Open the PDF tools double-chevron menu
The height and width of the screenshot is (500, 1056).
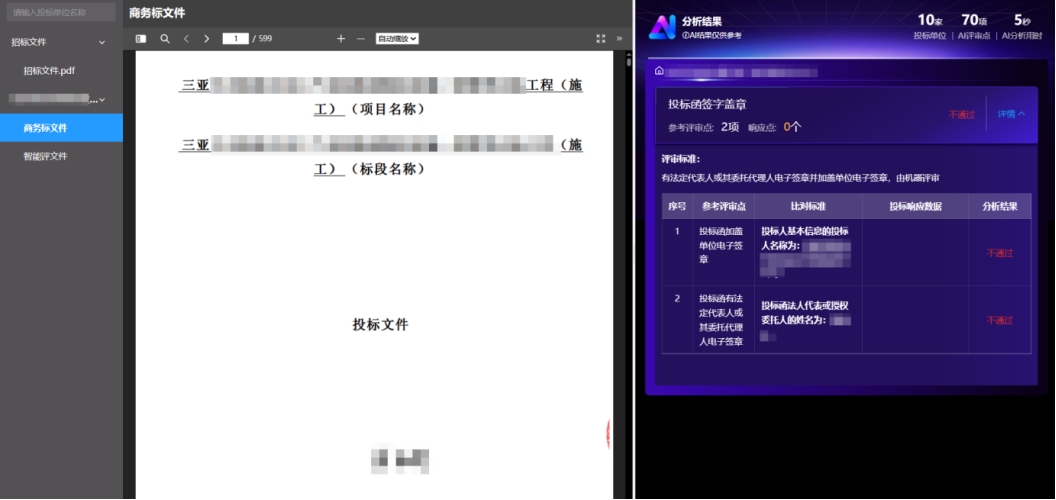(x=619, y=39)
